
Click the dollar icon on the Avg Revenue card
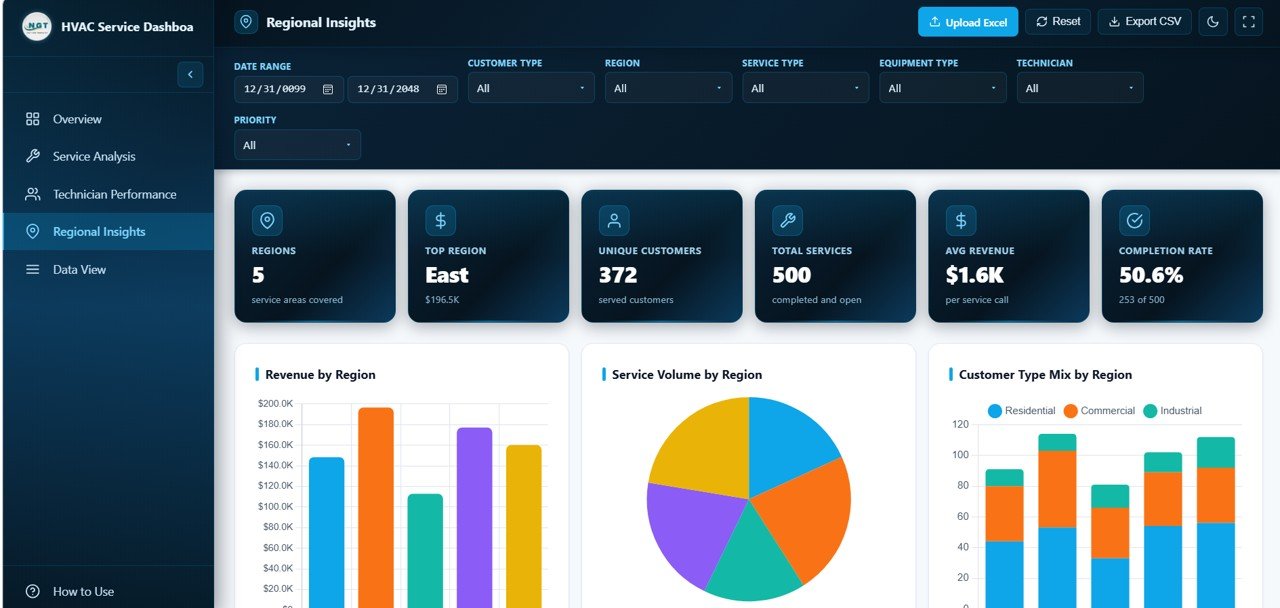click(x=960, y=220)
